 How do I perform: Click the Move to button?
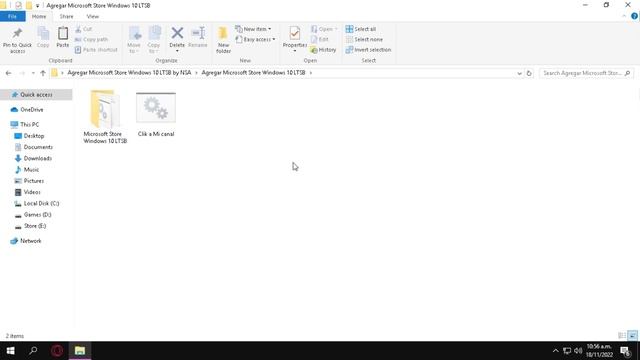coord(134,40)
